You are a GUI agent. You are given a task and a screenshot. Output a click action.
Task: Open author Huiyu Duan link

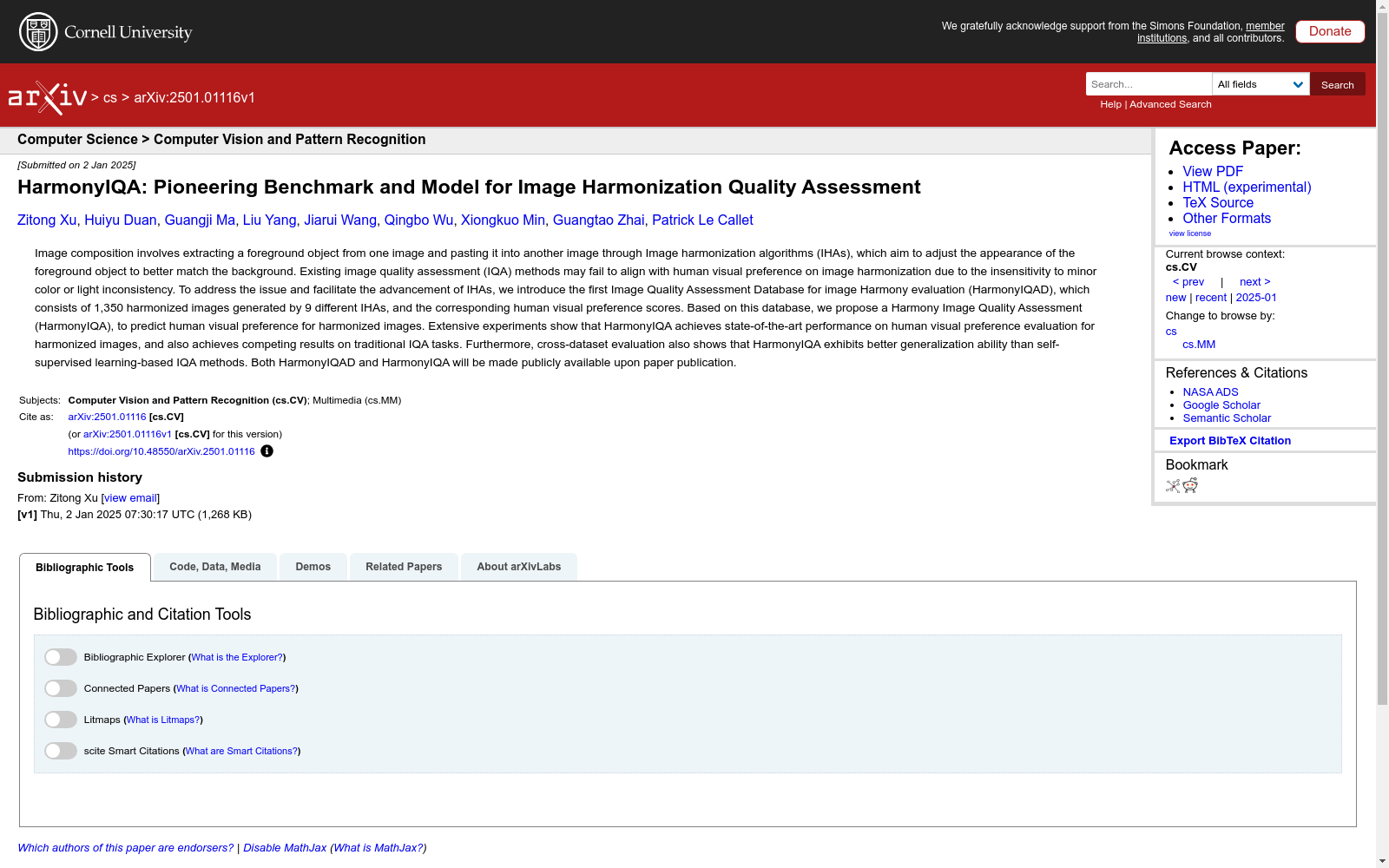coord(121,220)
